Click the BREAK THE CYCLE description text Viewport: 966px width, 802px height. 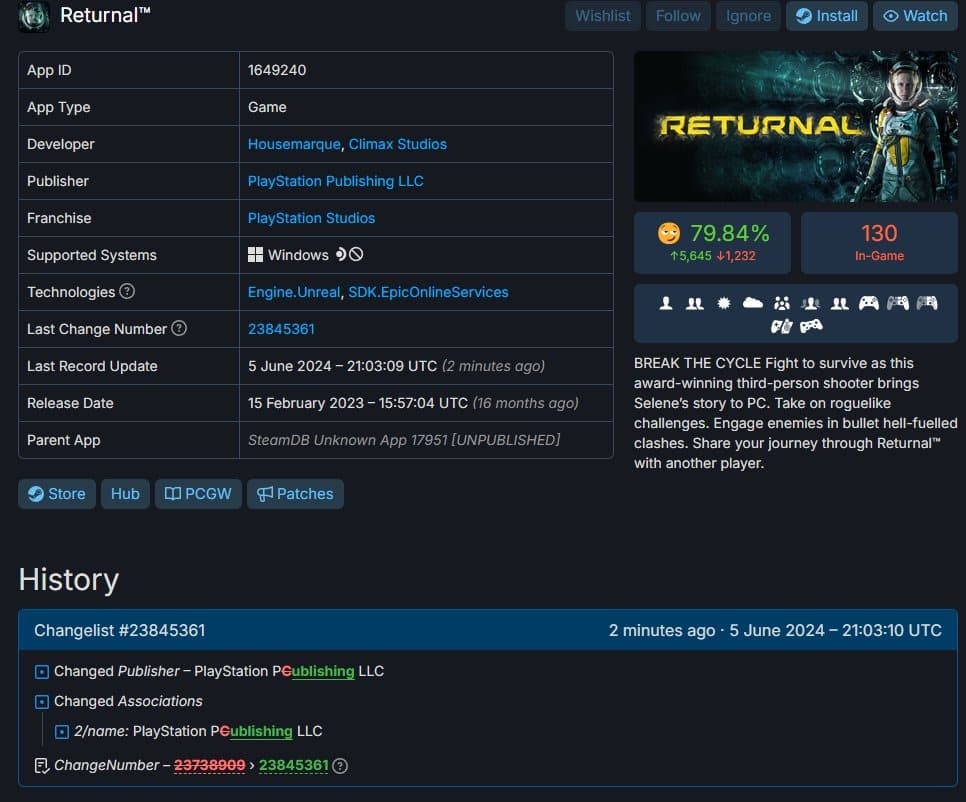click(795, 413)
